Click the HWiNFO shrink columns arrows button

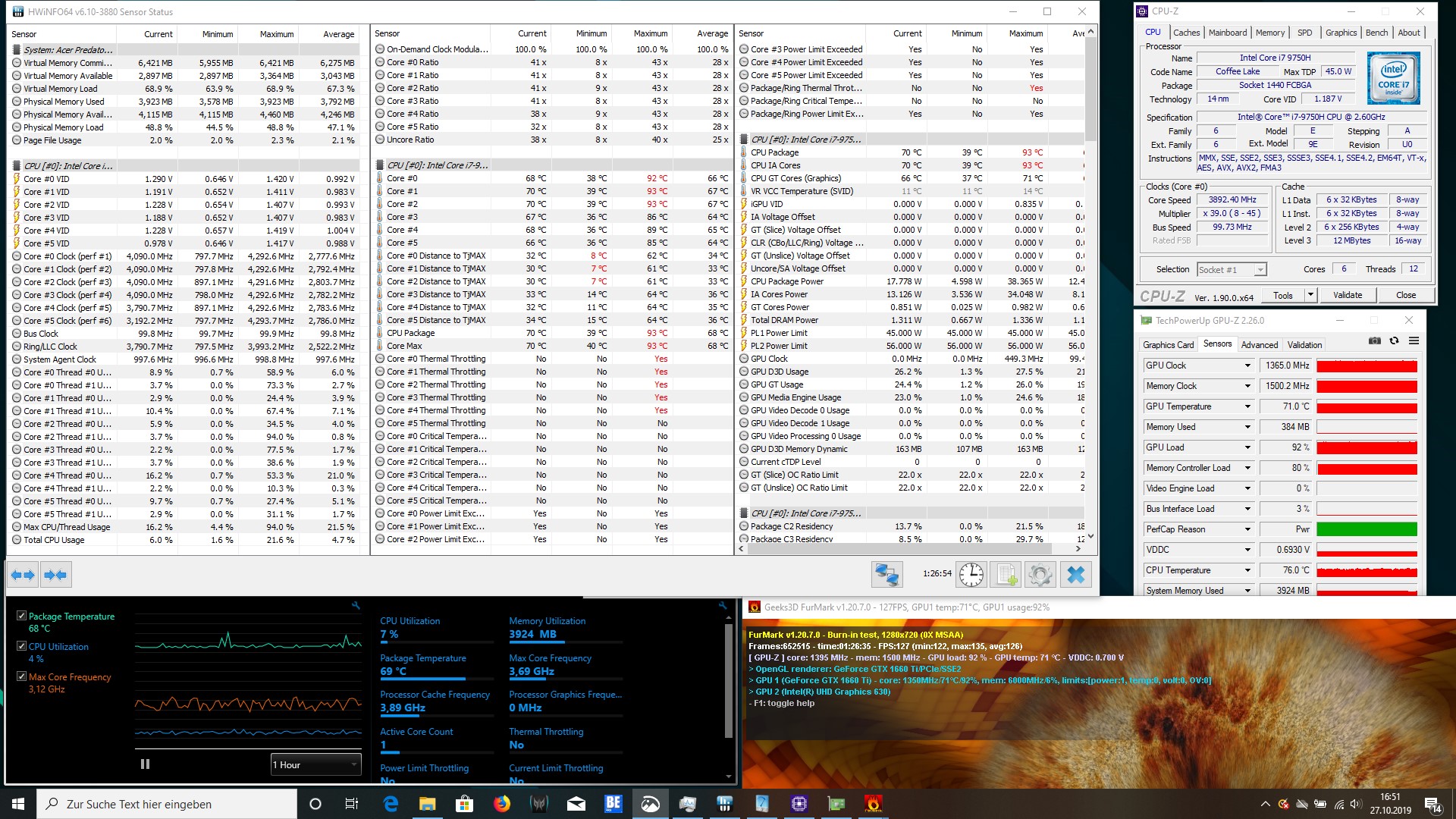(x=55, y=575)
